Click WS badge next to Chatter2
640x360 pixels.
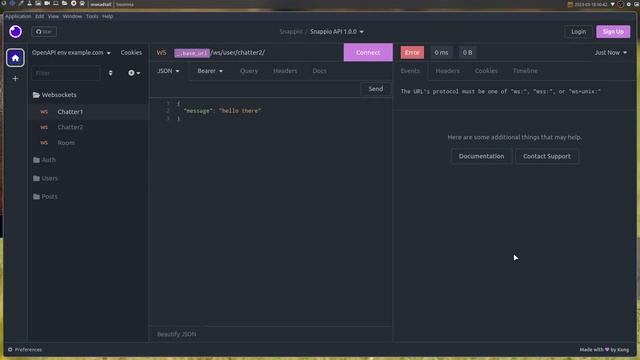pyautogui.click(x=44, y=127)
